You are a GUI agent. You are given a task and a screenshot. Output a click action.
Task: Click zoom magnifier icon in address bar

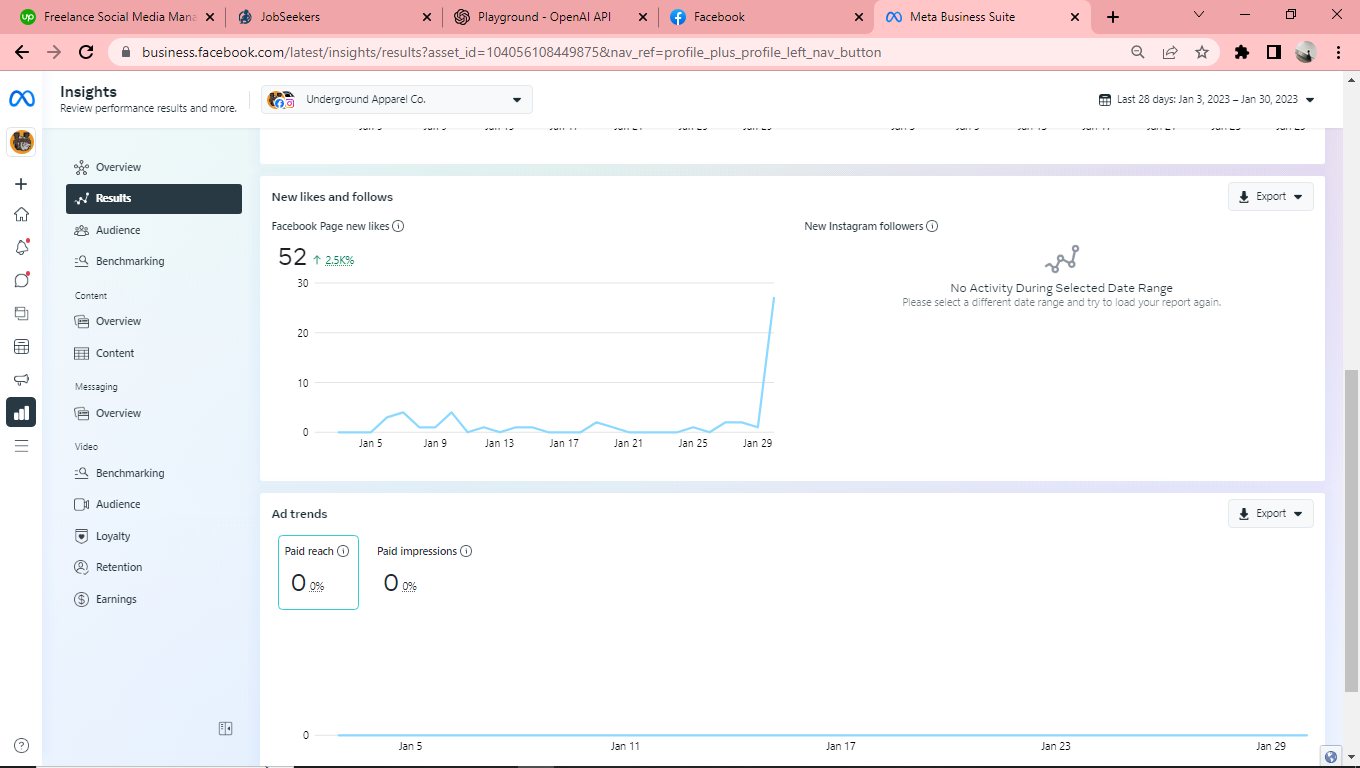[1138, 52]
